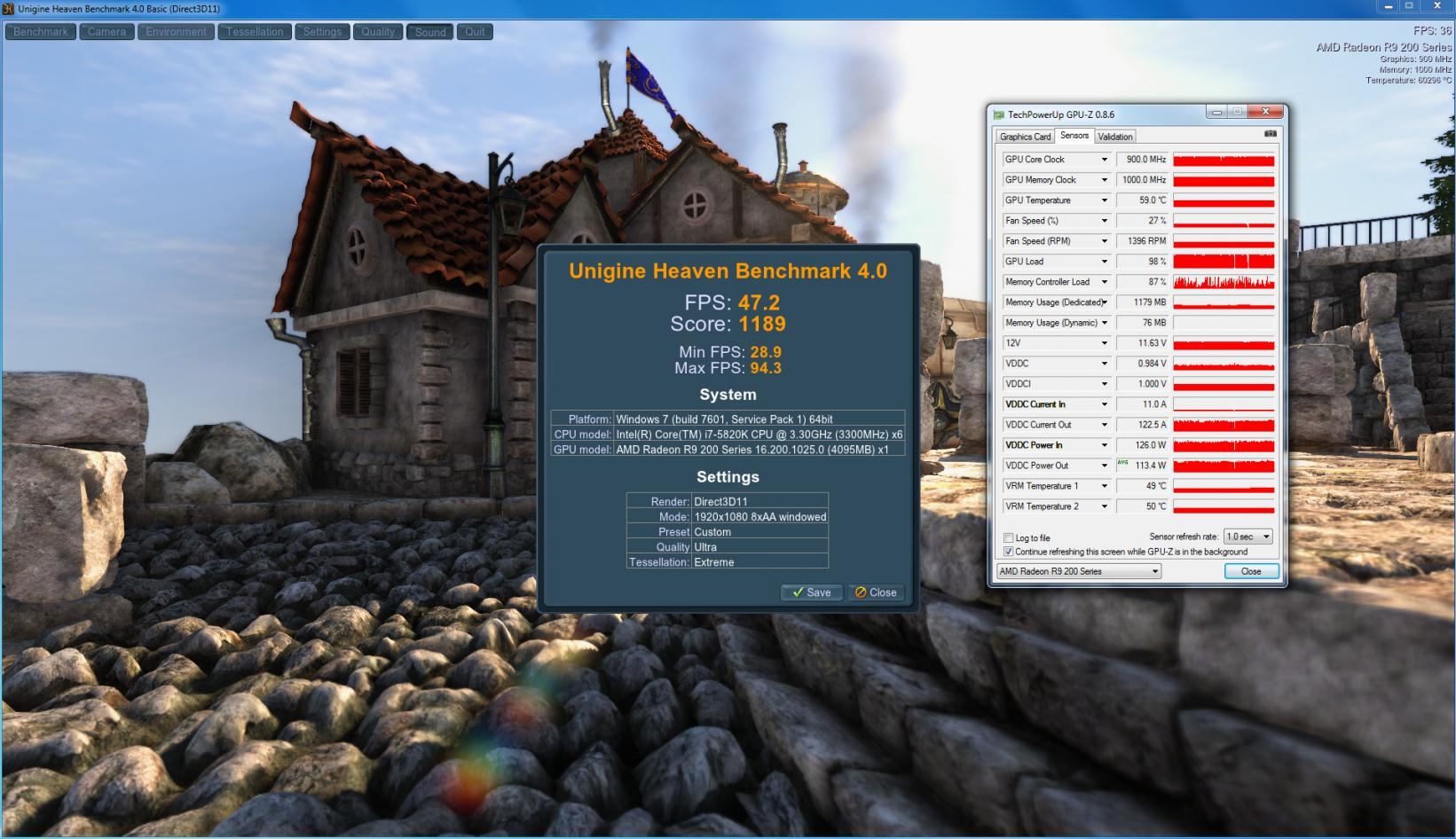Click the VDDC Current Out graph

[x=1224, y=425]
